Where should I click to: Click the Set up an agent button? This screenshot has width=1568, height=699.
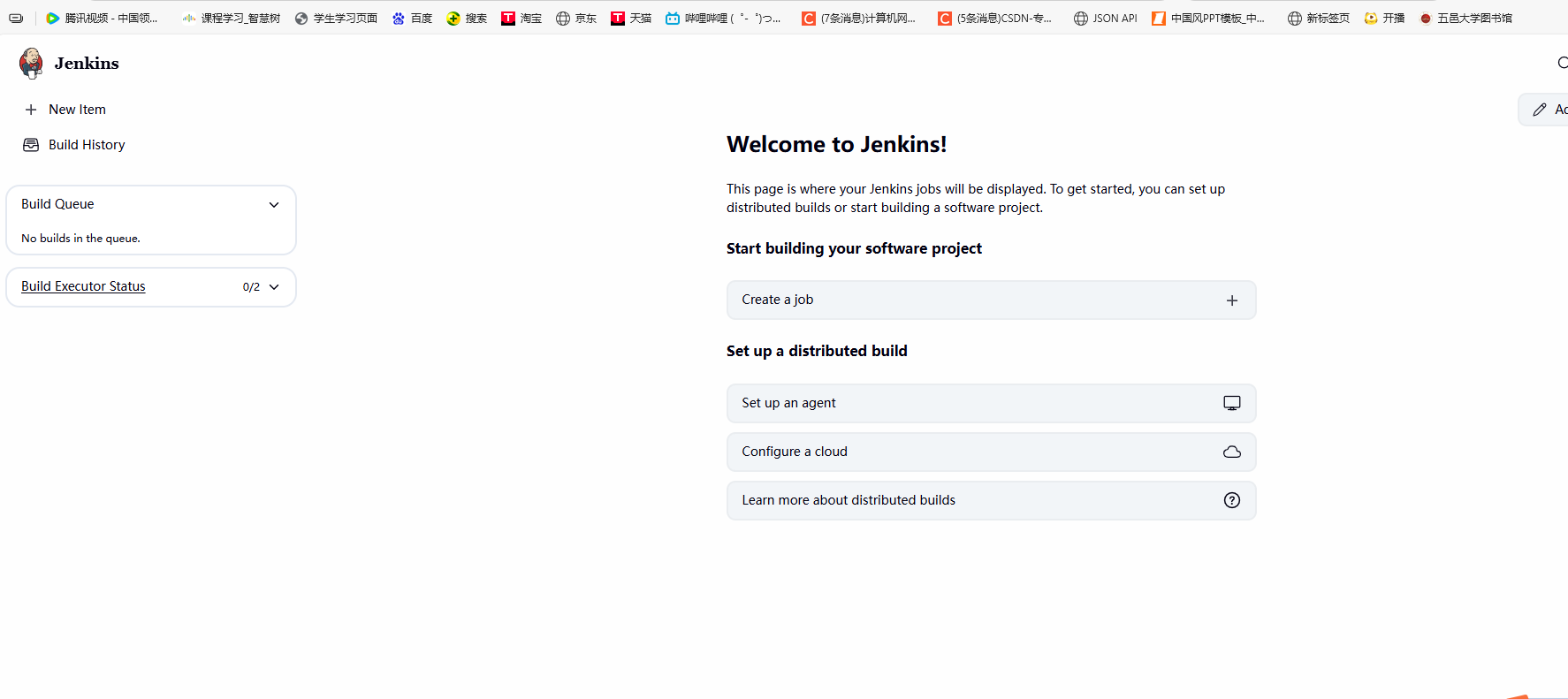991,403
